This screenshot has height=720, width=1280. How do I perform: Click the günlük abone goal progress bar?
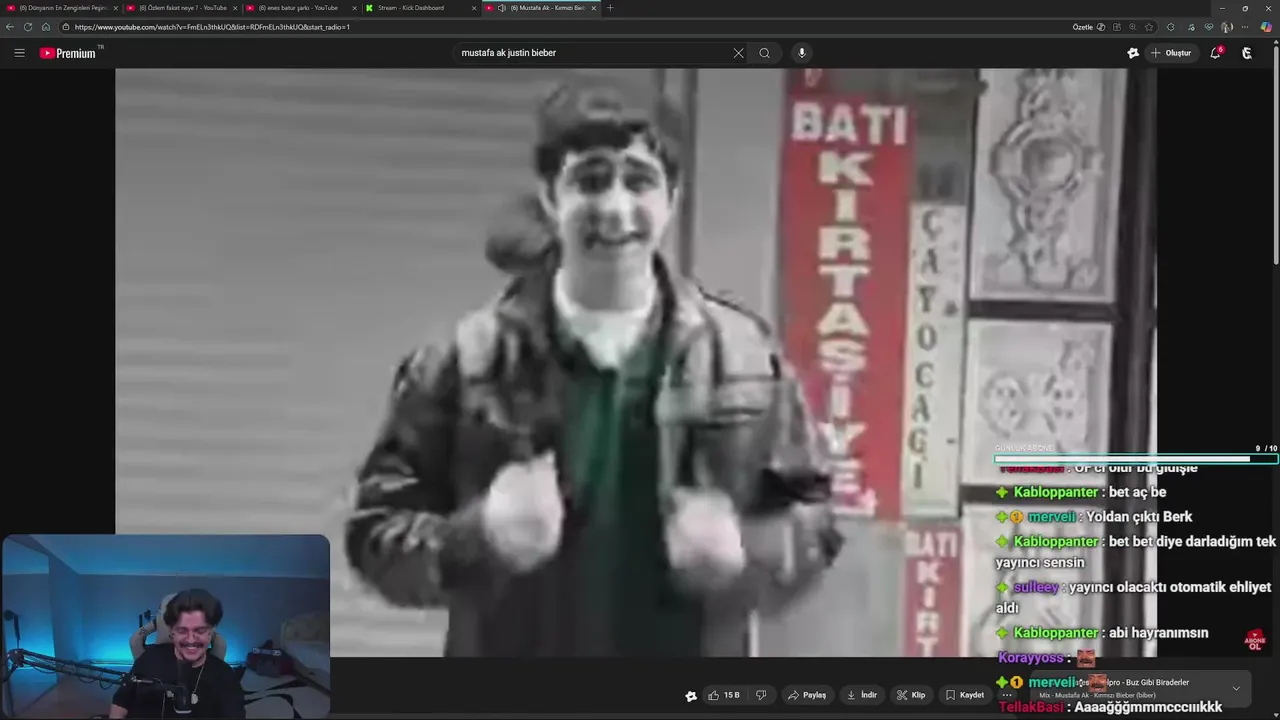click(1136, 459)
